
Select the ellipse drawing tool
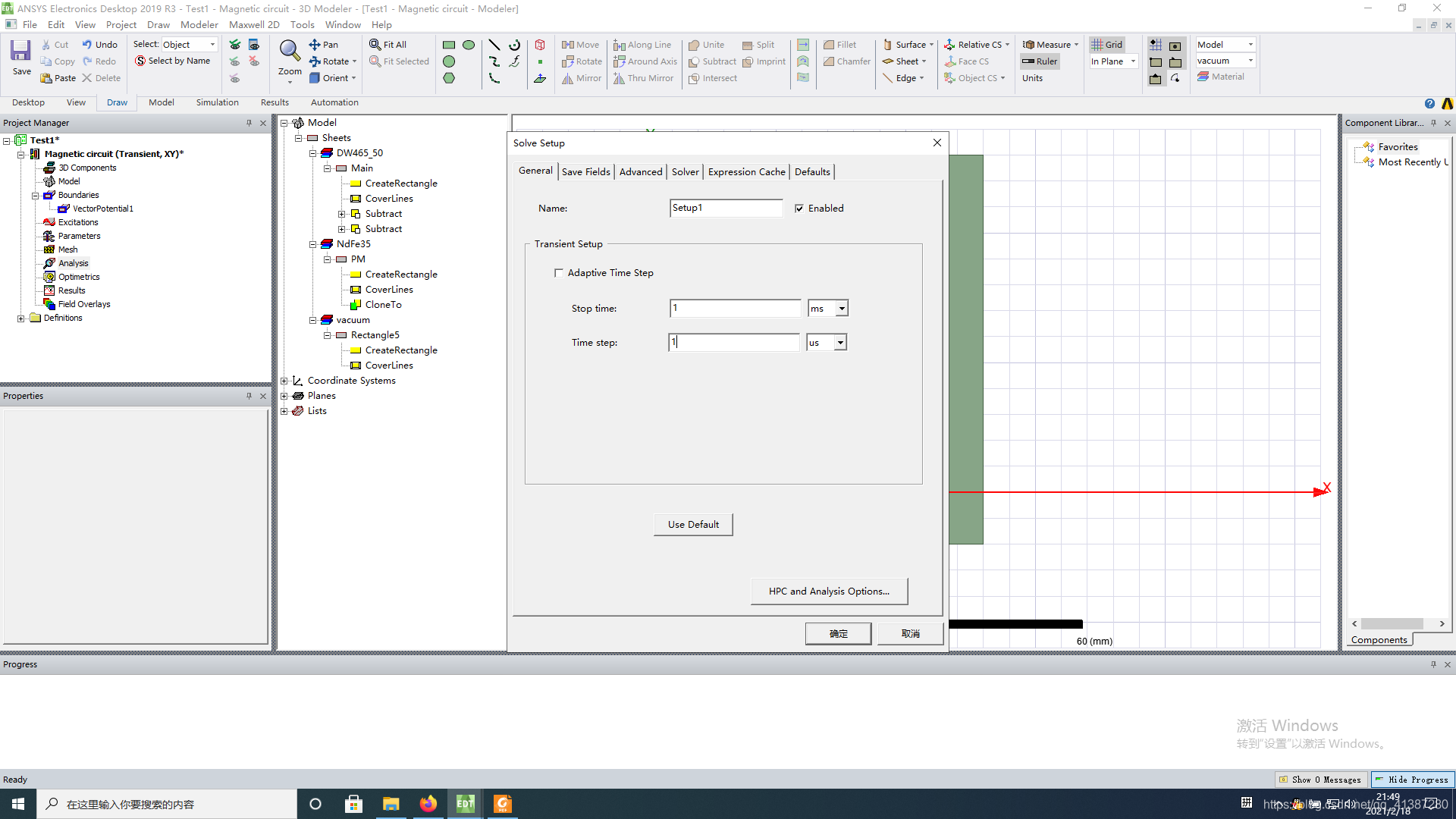pos(469,45)
